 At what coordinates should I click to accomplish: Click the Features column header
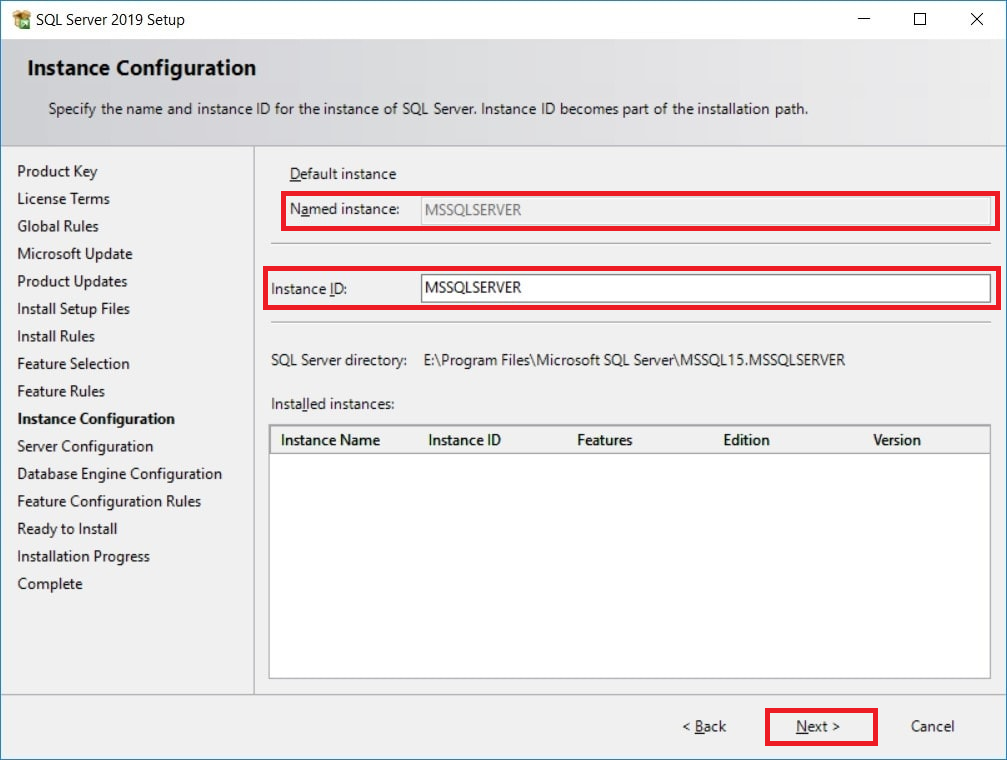pos(604,440)
